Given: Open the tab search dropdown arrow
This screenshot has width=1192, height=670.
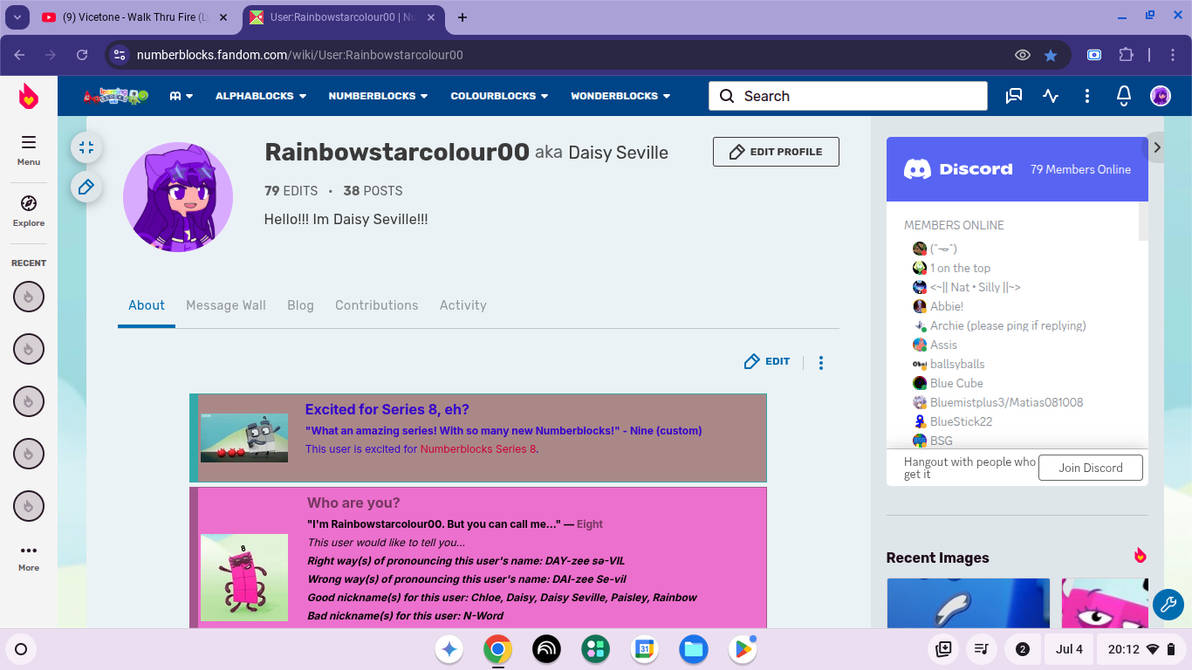Looking at the screenshot, I should pos(17,17).
